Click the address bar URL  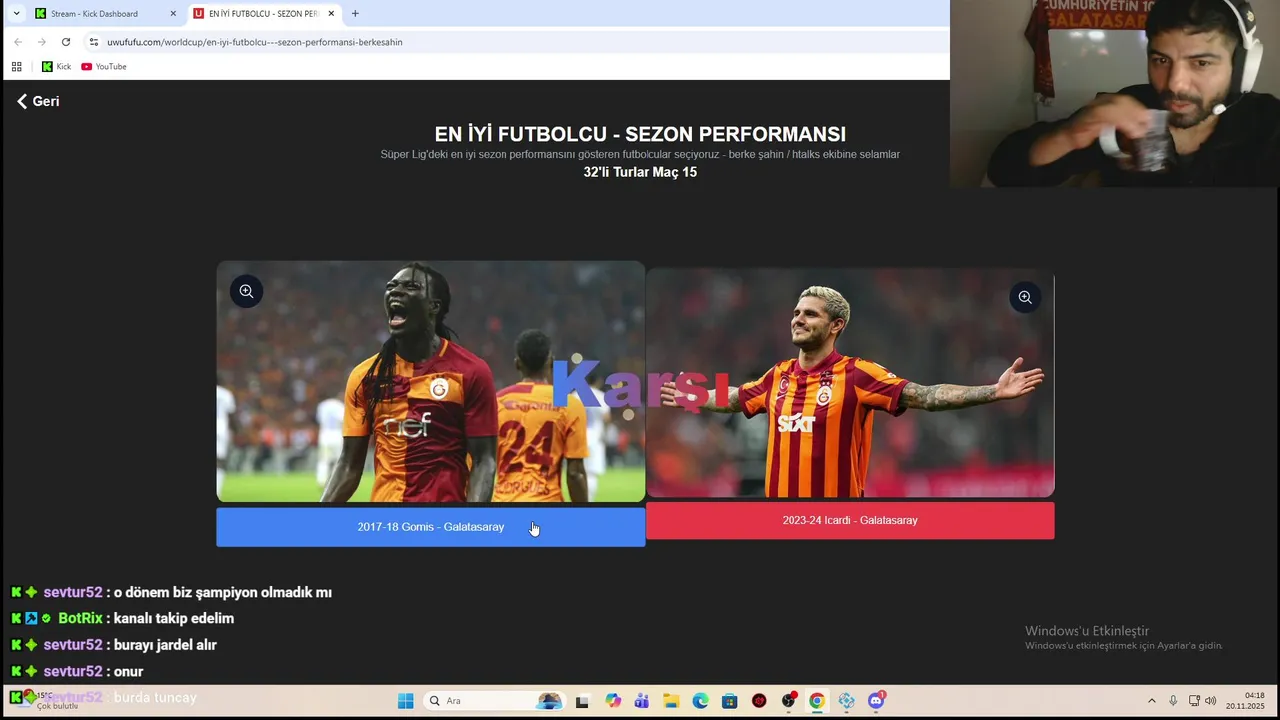pos(255,42)
